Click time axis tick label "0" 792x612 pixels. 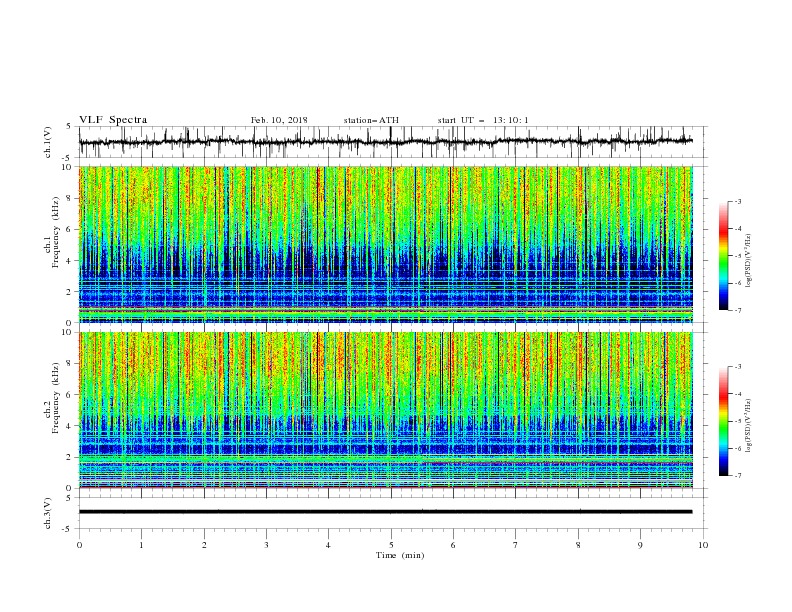click(79, 545)
